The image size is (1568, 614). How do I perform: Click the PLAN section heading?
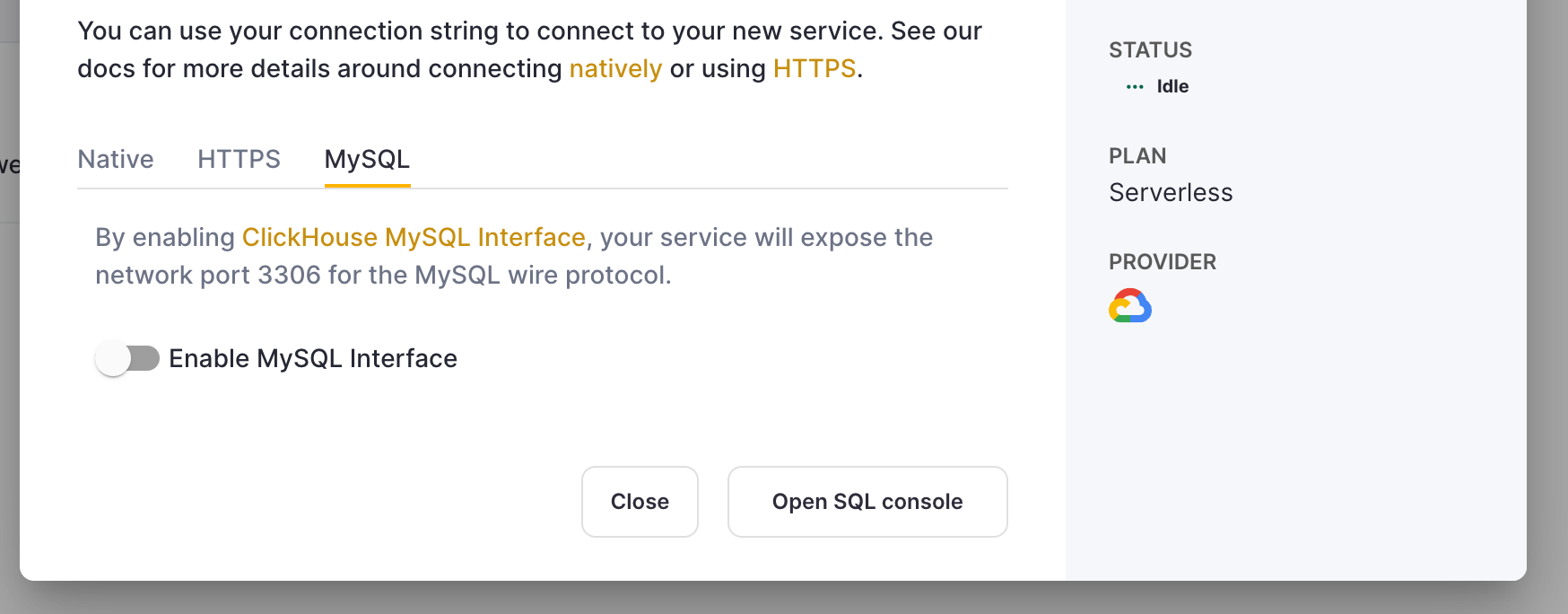[1137, 155]
